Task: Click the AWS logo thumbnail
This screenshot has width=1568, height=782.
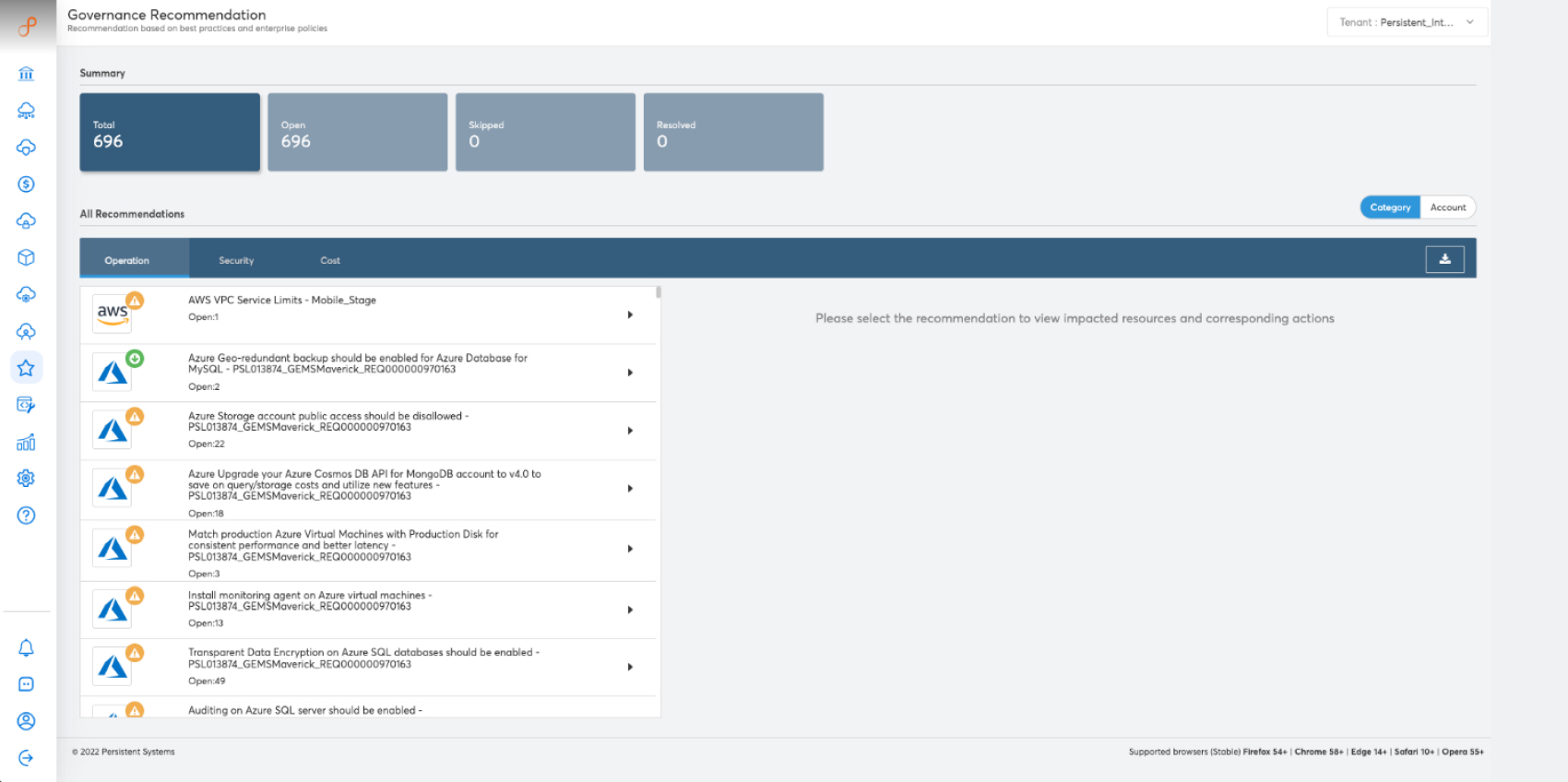Action: click(x=113, y=314)
